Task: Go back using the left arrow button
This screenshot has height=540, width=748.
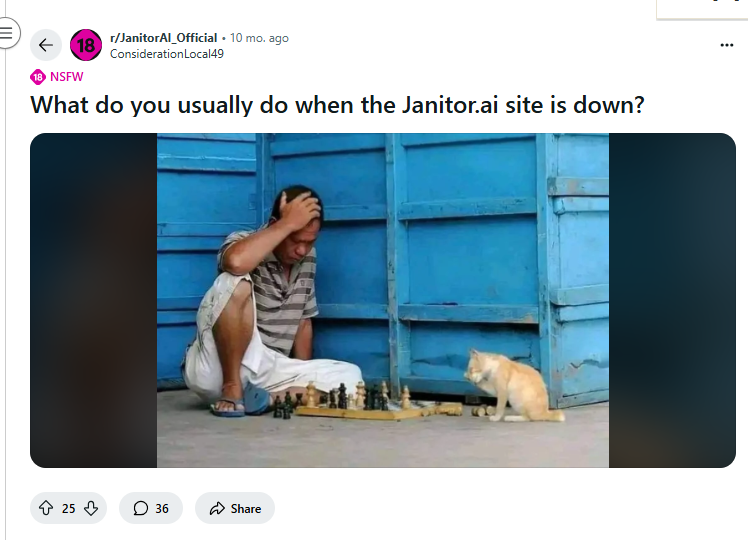Action: click(46, 45)
